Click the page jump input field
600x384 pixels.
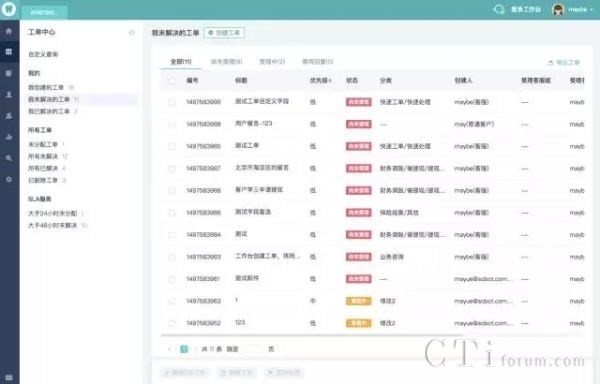253,349
